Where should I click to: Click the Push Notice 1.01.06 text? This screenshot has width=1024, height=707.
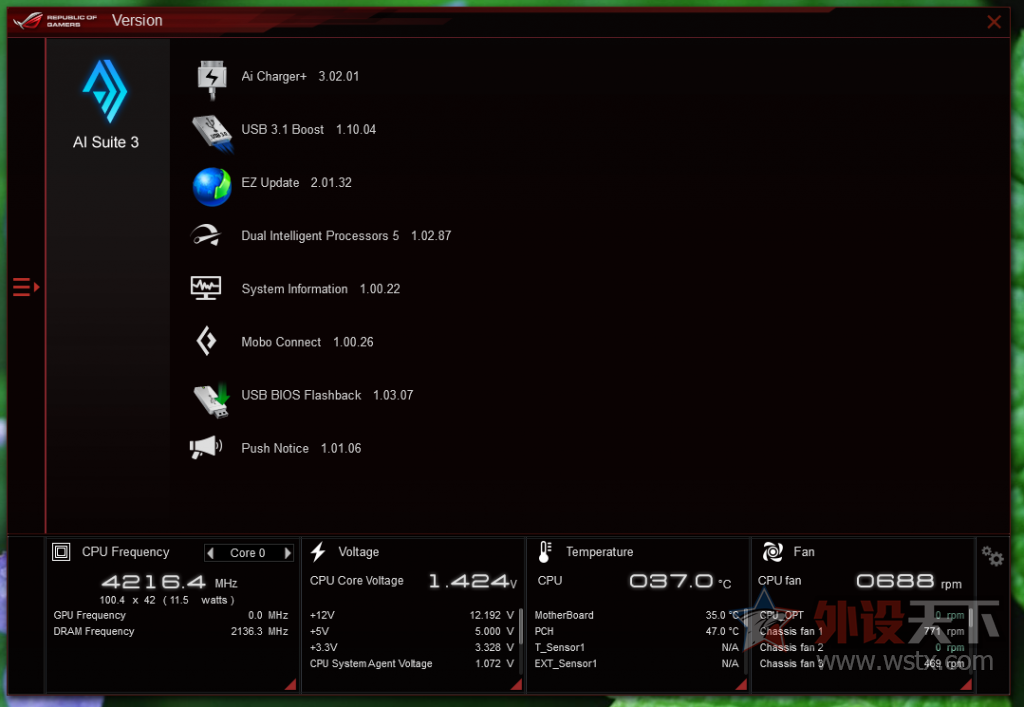pyautogui.click(x=301, y=448)
